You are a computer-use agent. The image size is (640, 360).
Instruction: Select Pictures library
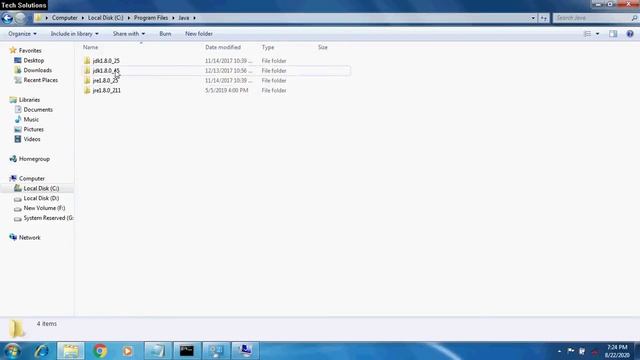[33, 129]
